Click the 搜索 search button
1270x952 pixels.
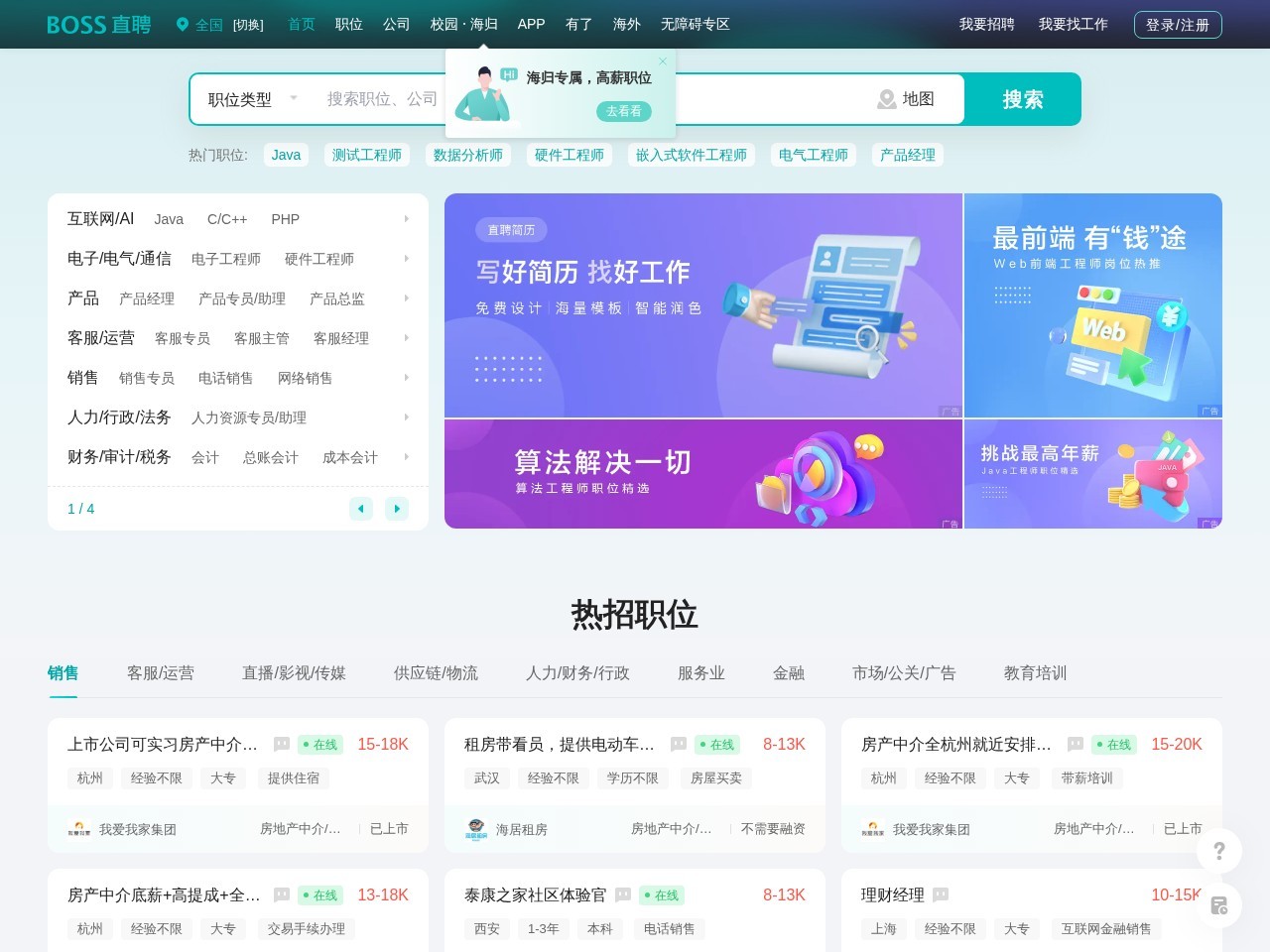coord(1022,99)
